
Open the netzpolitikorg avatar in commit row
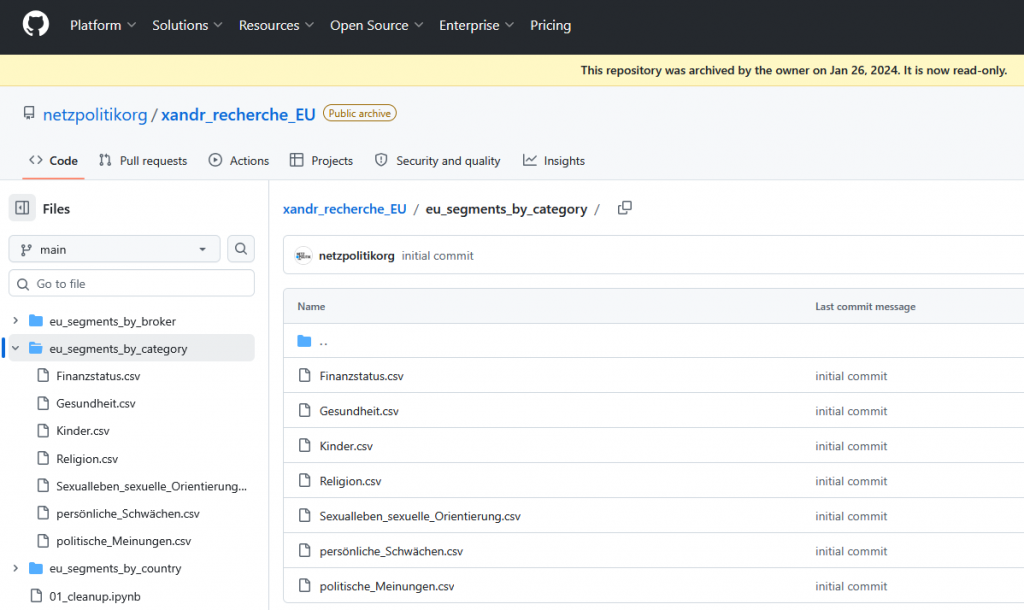pos(303,256)
